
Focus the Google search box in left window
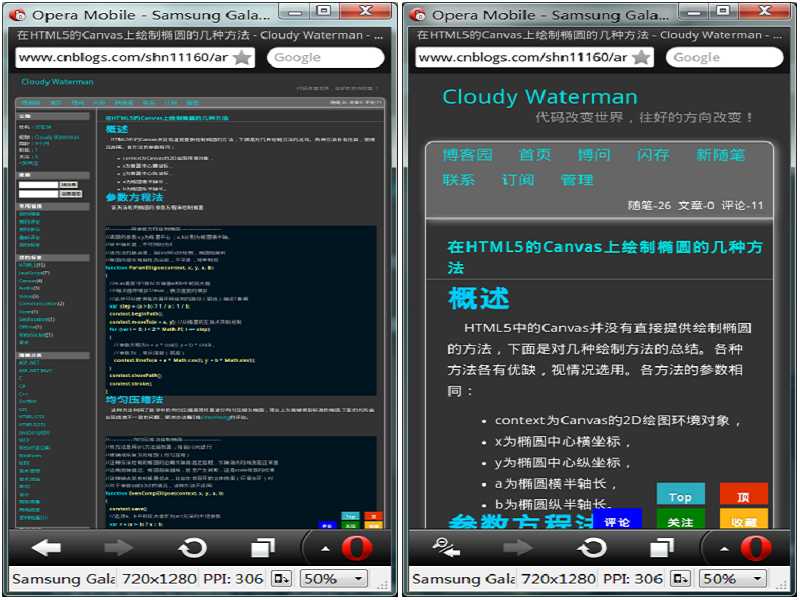[x=326, y=57]
